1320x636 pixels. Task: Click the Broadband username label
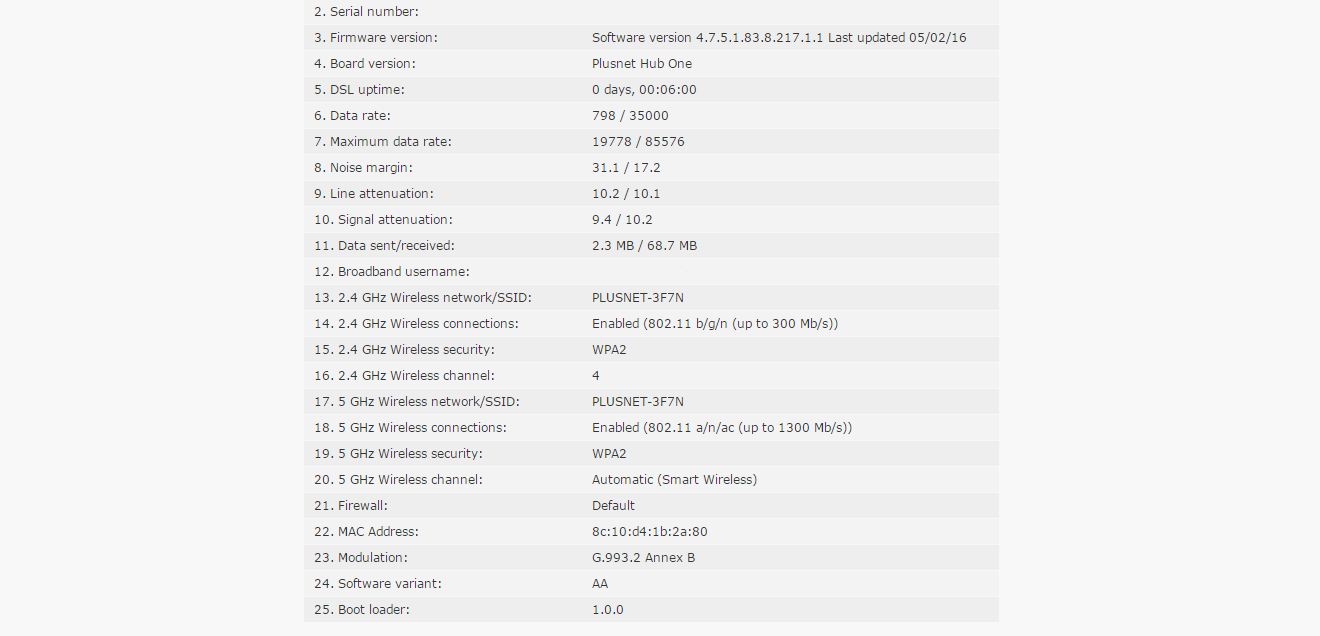tap(403, 272)
